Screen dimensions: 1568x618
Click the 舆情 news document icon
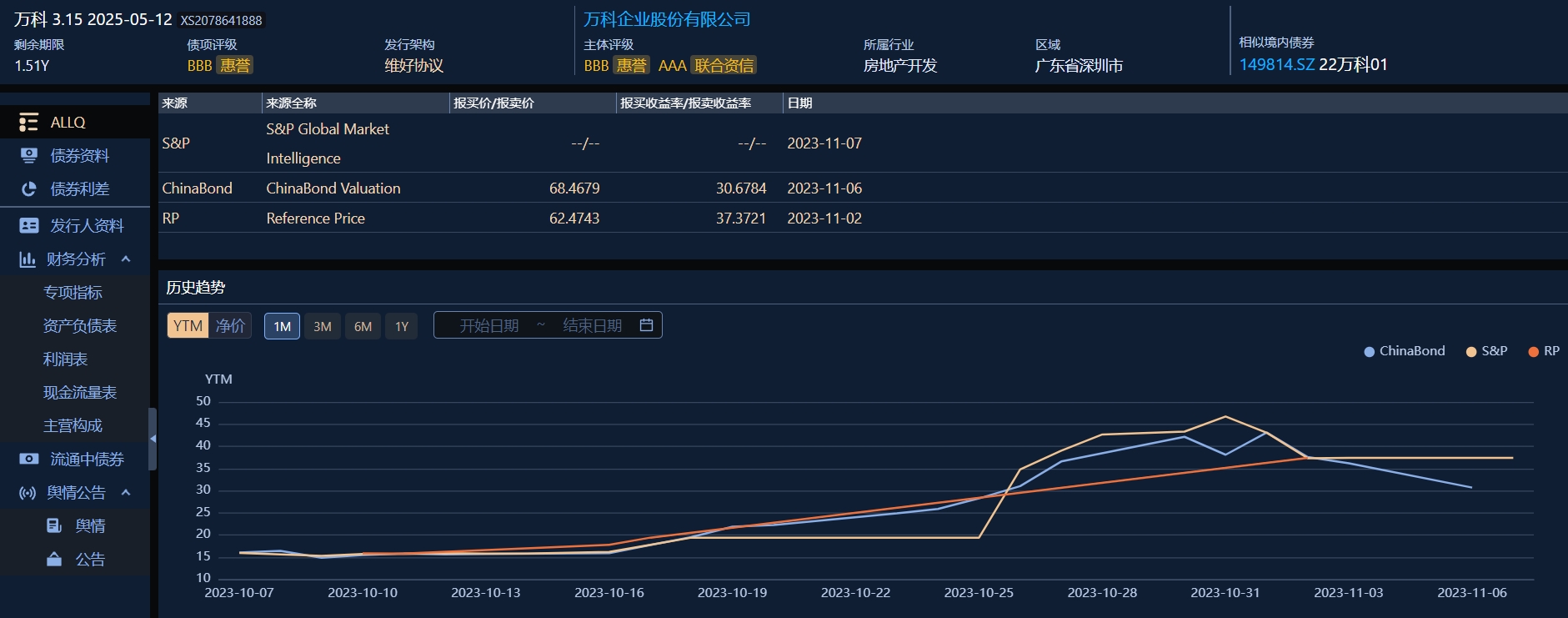pyautogui.click(x=54, y=525)
